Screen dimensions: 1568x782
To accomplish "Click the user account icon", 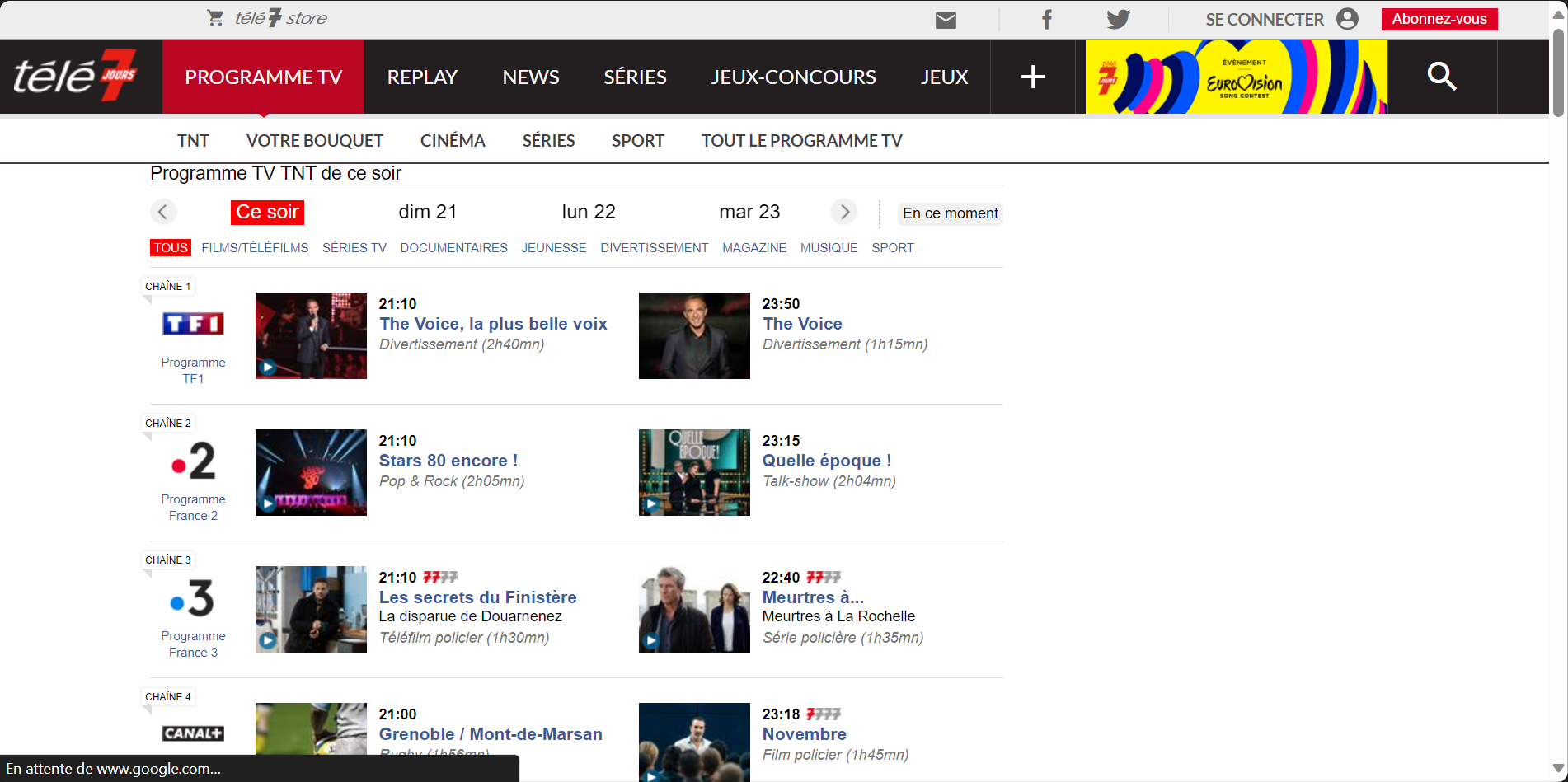I will (1347, 19).
